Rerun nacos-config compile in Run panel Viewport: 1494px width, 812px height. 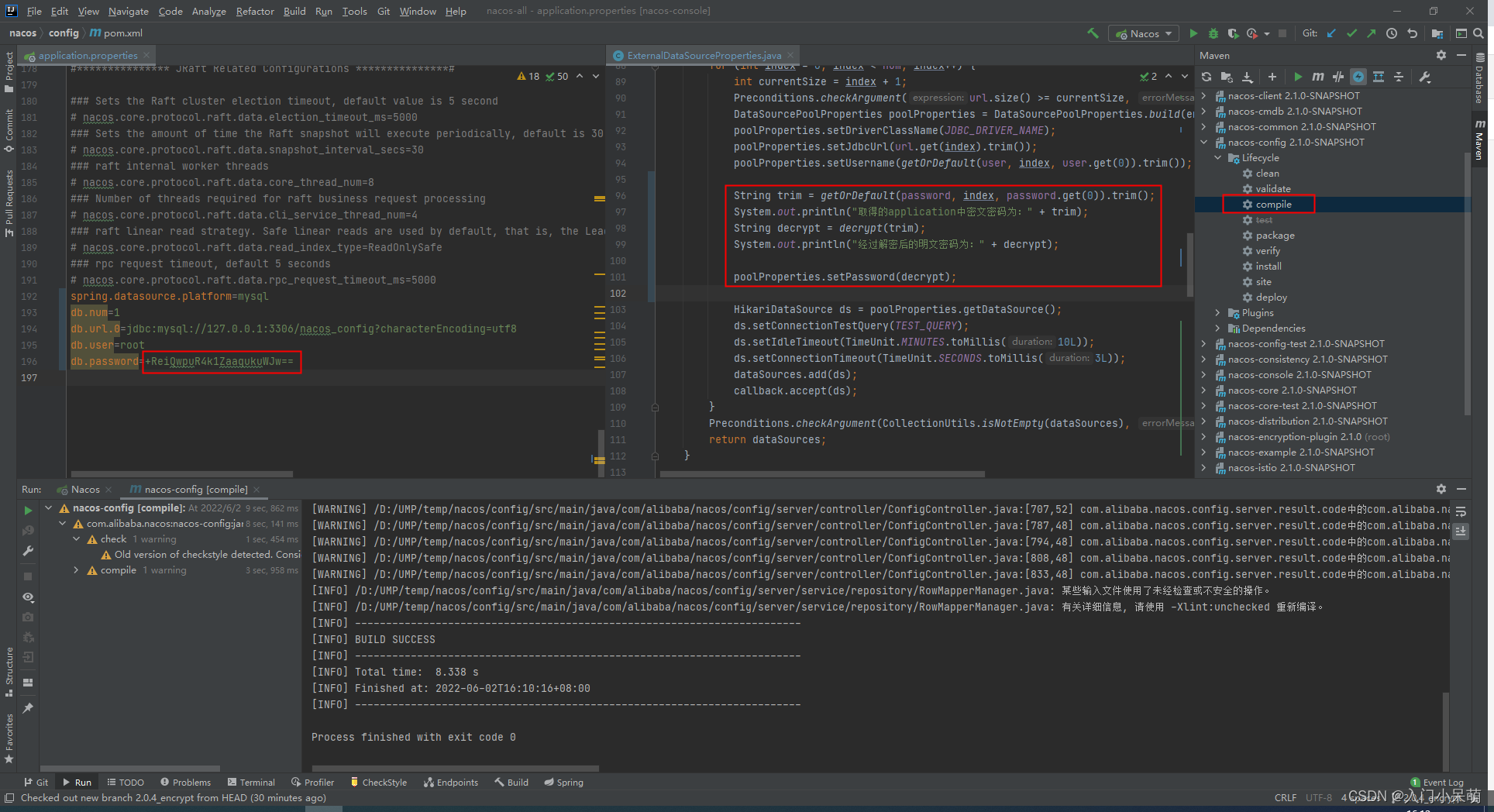(x=28, y=511)
